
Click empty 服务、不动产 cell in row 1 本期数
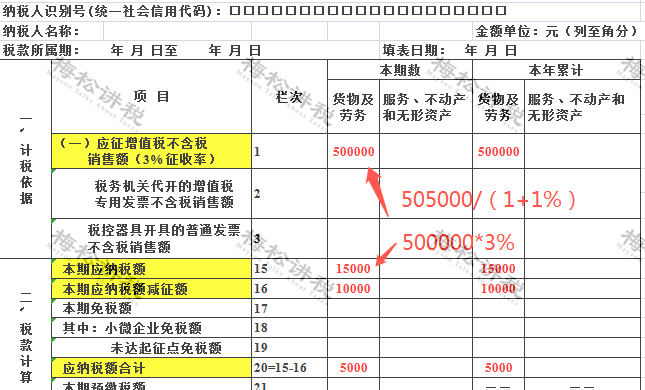tap(426, 151)
